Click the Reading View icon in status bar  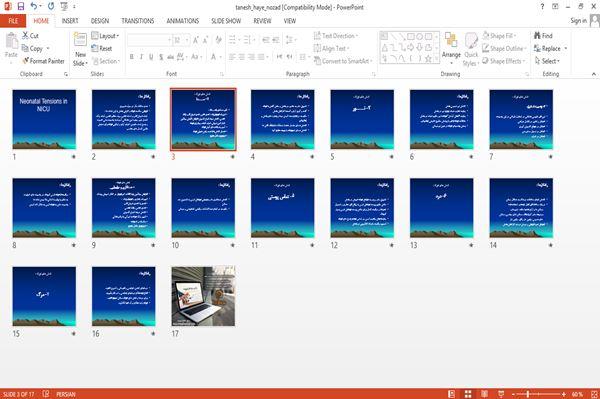pyautogui.click(x=484, y=394)
